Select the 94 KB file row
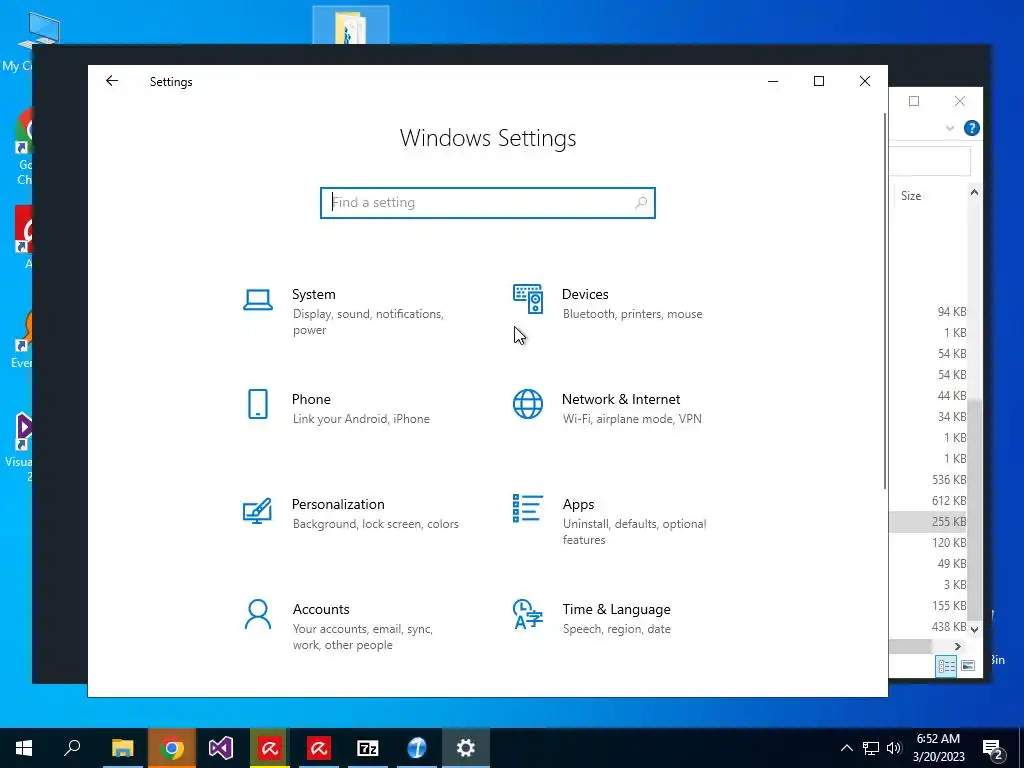 point(928,312)
